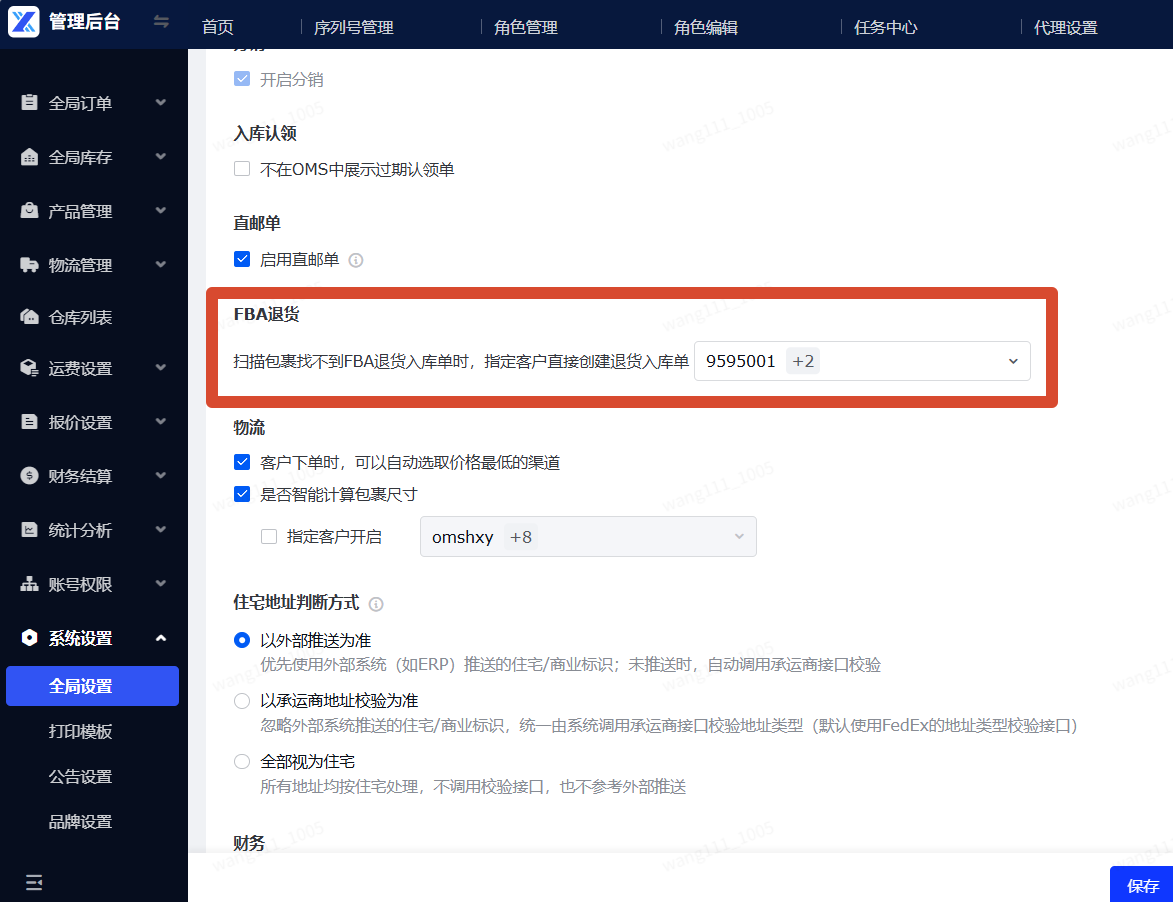This screenshot has height=902, width=1173.
Task: Check 不在OMS中展示过期认领单
Action: tap(242, 168)
